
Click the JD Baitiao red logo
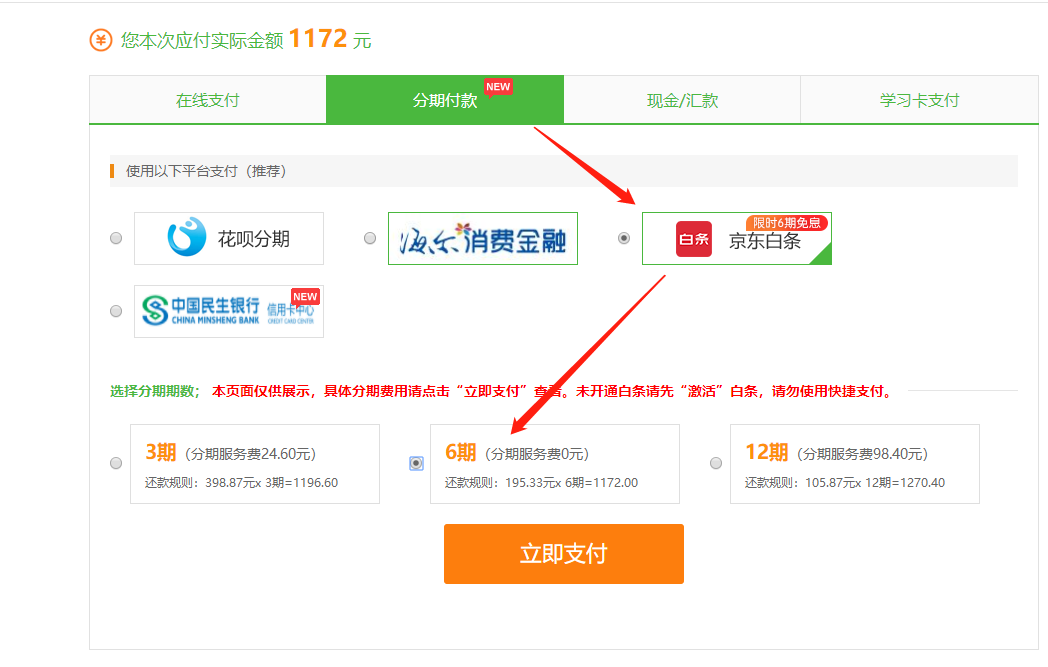pyautogui.click(x=693, y=239)
